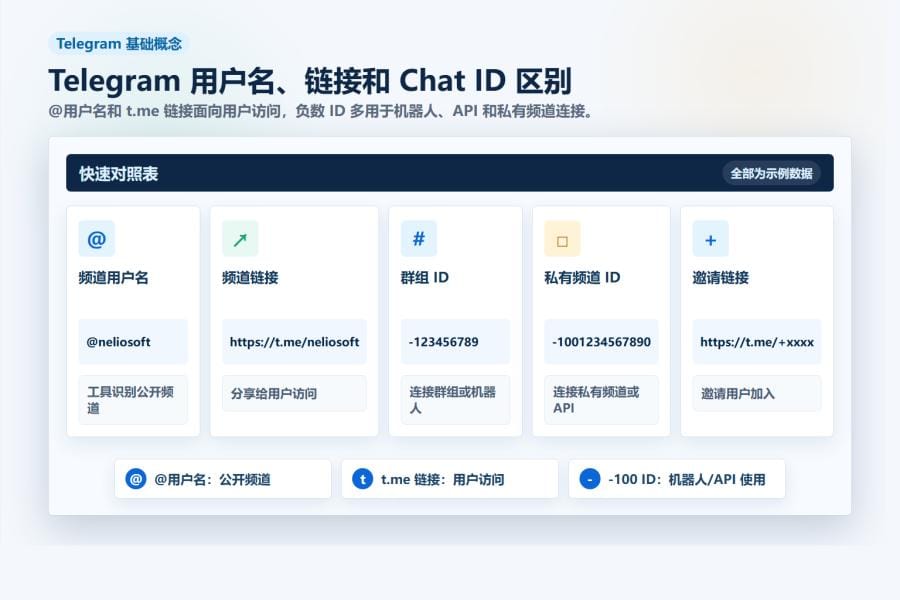Click the -100 ID：机器人/API 使用 legend text
Screen dimensions: 900x600
tap(686, 479)
